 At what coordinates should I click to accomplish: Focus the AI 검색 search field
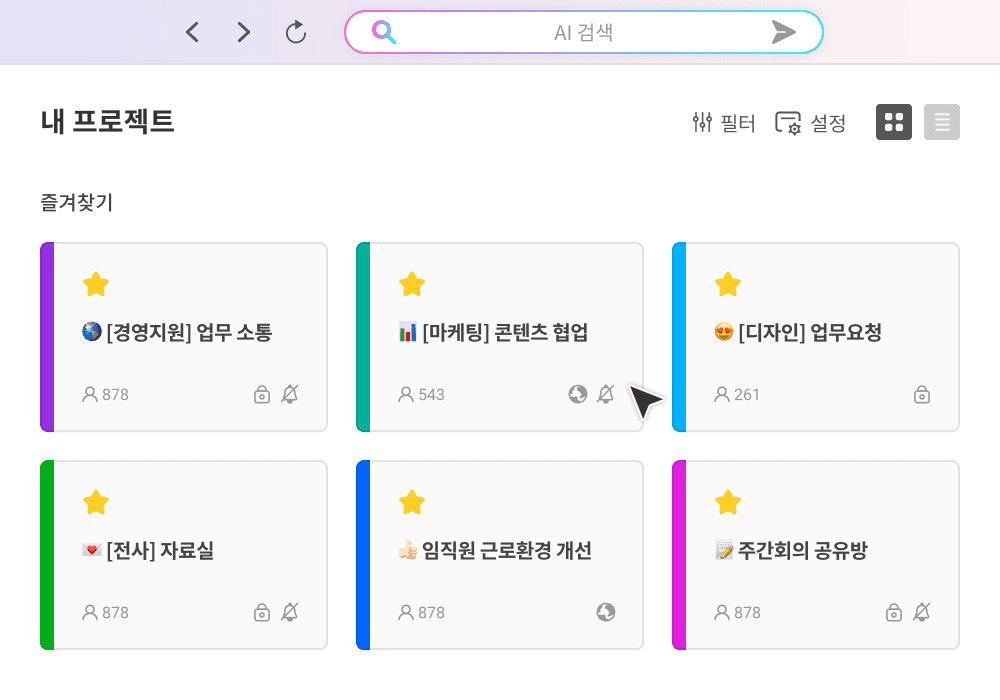584,32
